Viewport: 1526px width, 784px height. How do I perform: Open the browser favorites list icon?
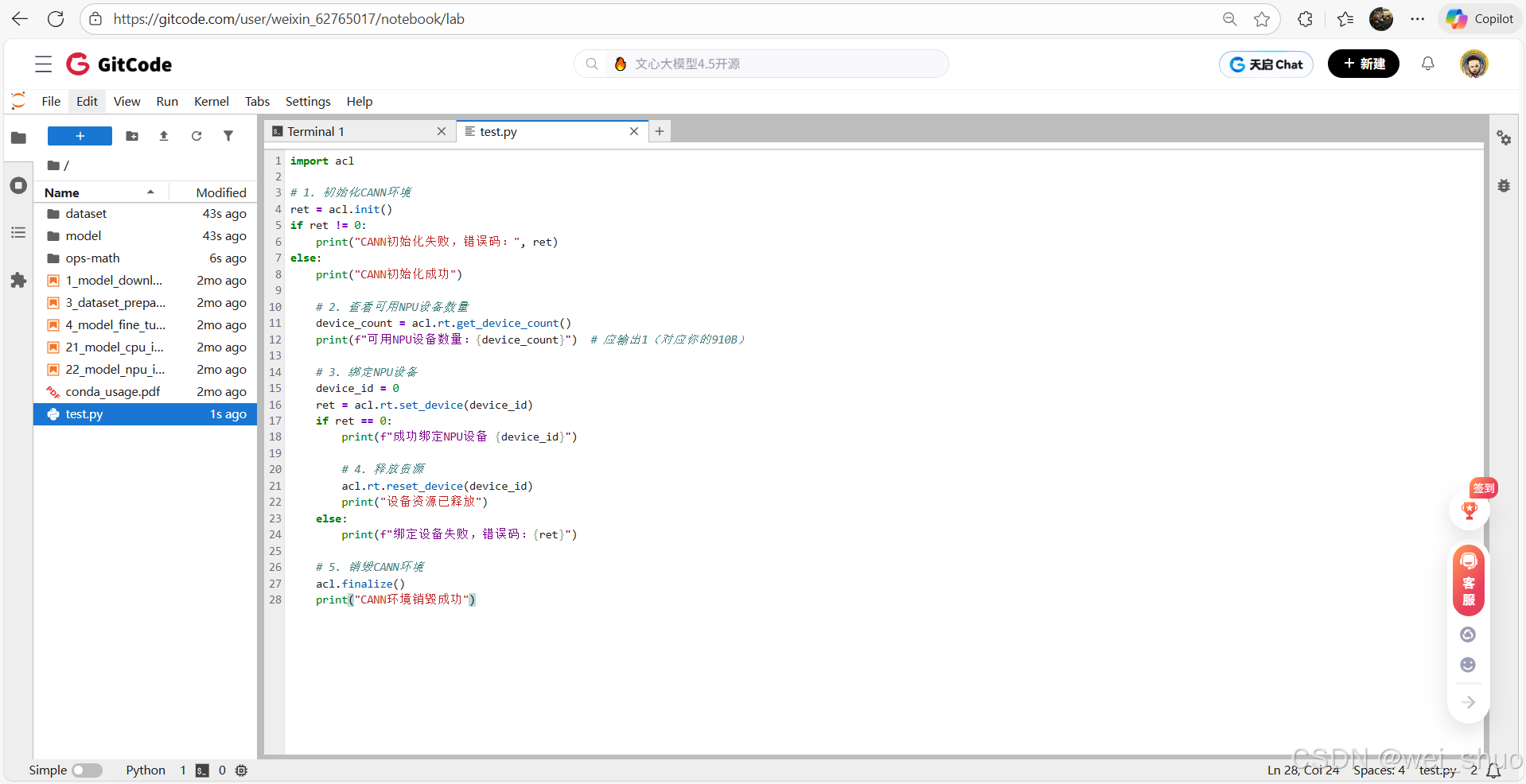[1345, 19]
